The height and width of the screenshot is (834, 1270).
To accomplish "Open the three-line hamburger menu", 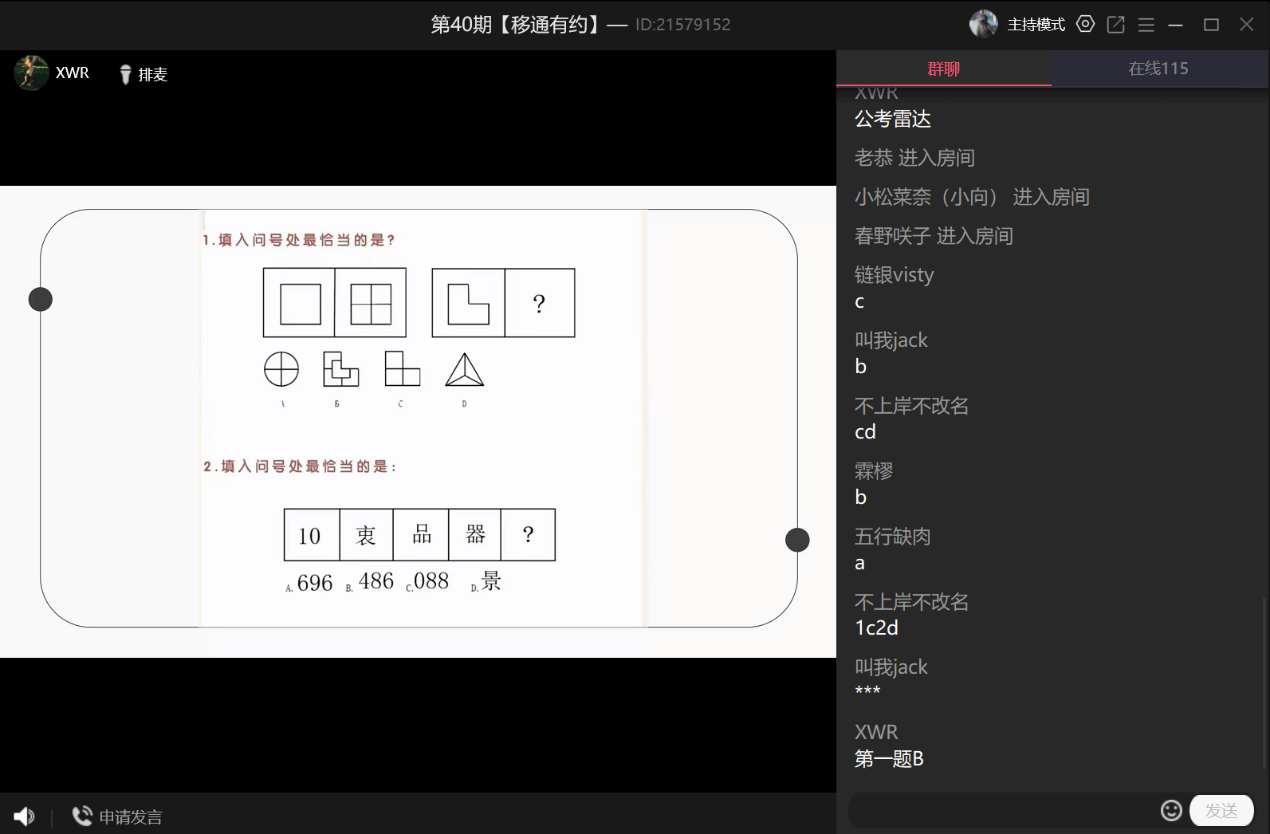I will (x=1146, y=24).
